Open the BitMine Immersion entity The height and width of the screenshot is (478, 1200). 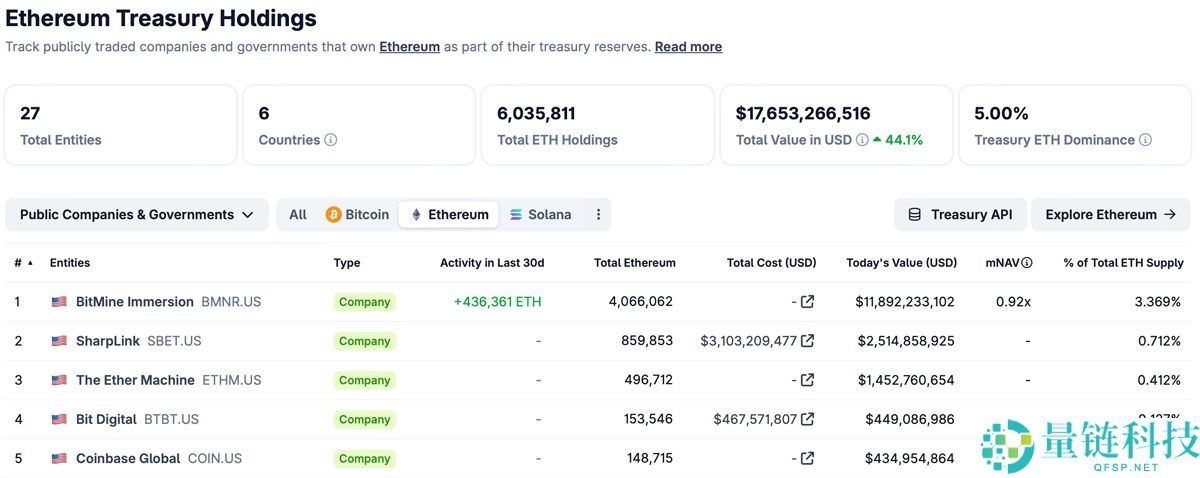coord(135,302)
